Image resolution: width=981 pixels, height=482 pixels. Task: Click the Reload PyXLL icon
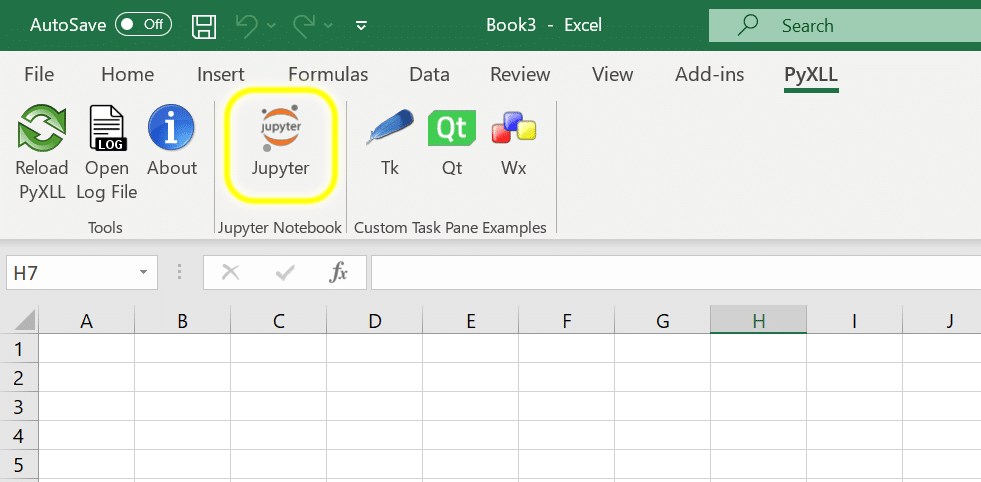point(42,130)
